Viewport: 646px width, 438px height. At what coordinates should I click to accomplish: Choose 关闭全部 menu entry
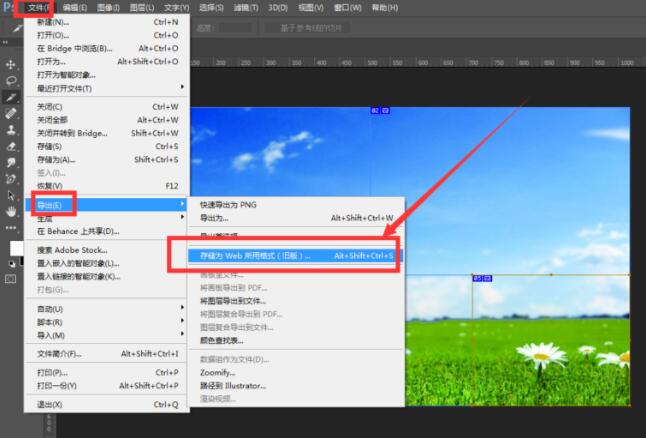(107, 120)
